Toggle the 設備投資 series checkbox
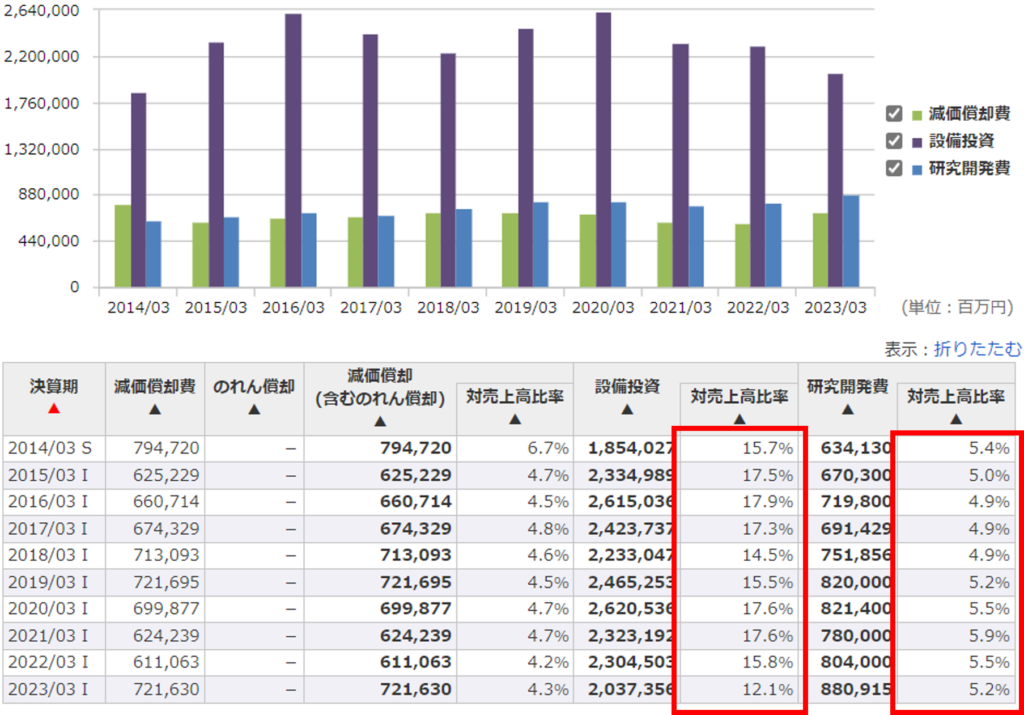This screenshot has width=1024, height=715. [x=895, y=141]
